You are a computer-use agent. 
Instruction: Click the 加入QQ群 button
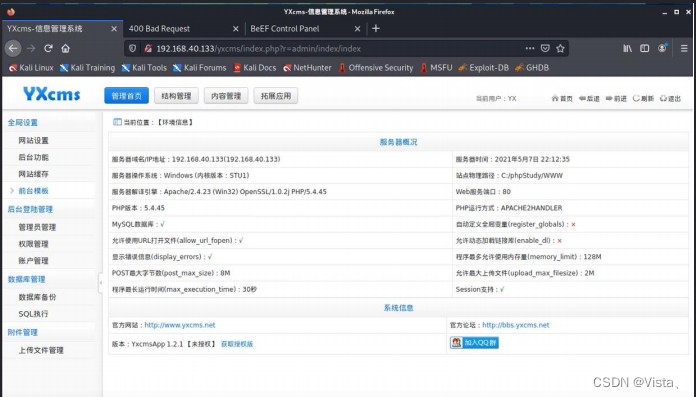474,342
